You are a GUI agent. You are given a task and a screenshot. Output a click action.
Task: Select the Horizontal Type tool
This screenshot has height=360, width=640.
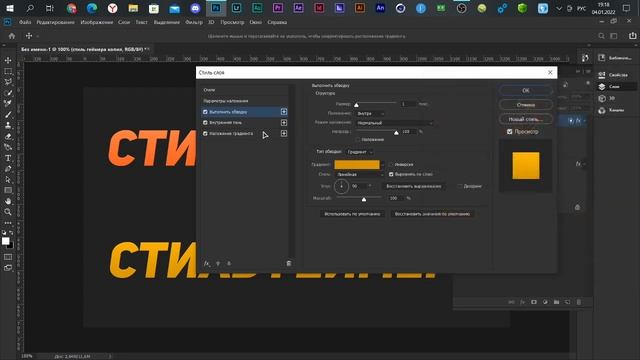pos(8,158)
